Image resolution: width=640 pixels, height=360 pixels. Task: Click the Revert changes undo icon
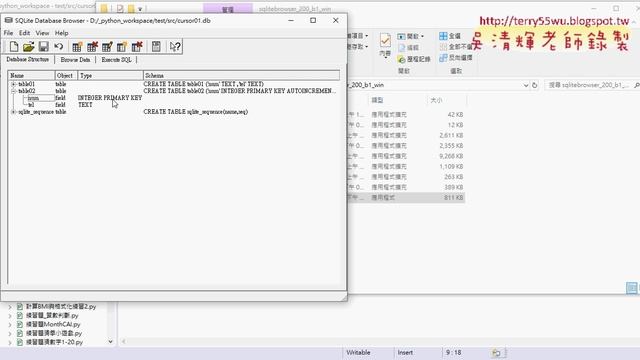pos(58,47)
